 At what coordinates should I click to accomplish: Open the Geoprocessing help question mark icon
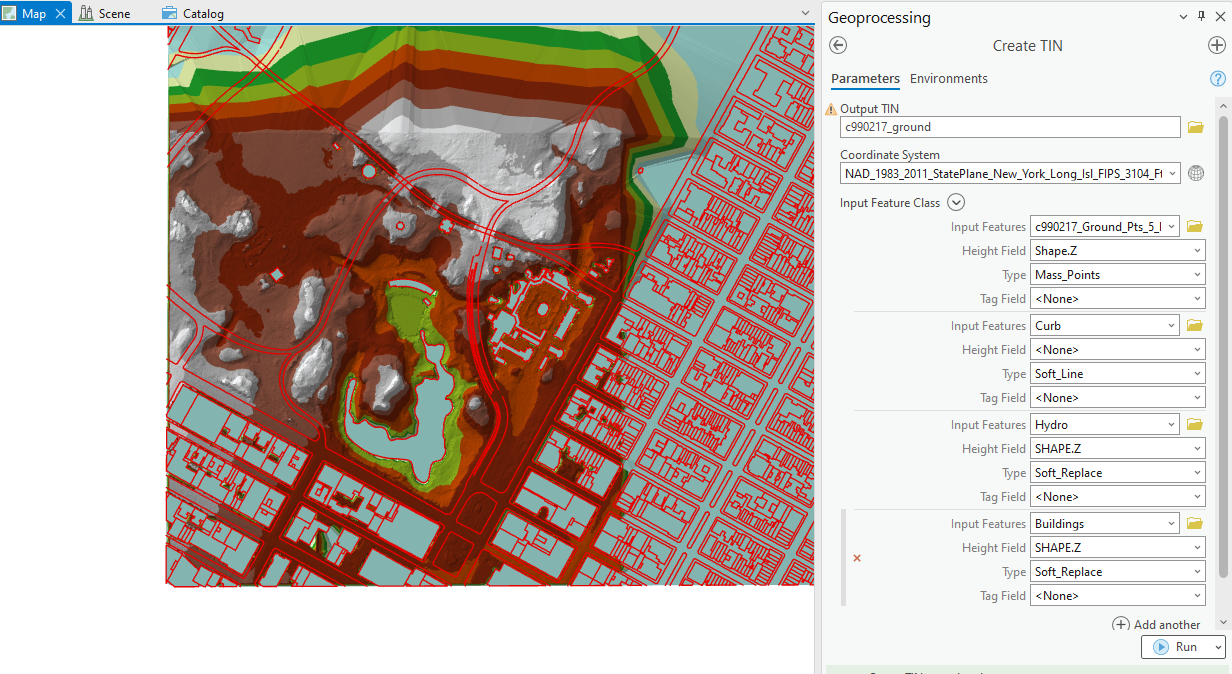1217,79
